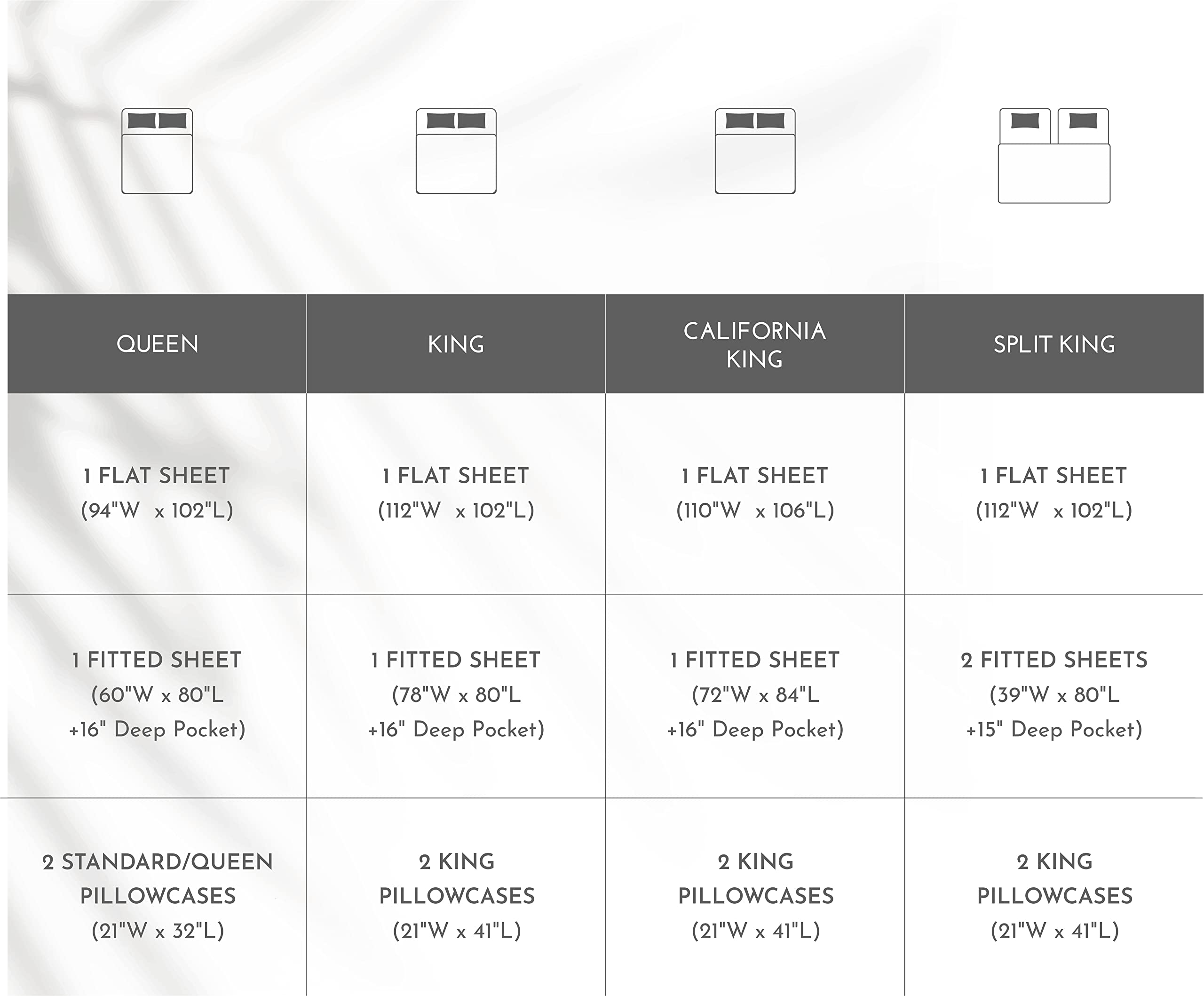1204x996 pixels.
Task: Click the California King 72"W x 84"L fitted cell
Action: pos(754,694)
